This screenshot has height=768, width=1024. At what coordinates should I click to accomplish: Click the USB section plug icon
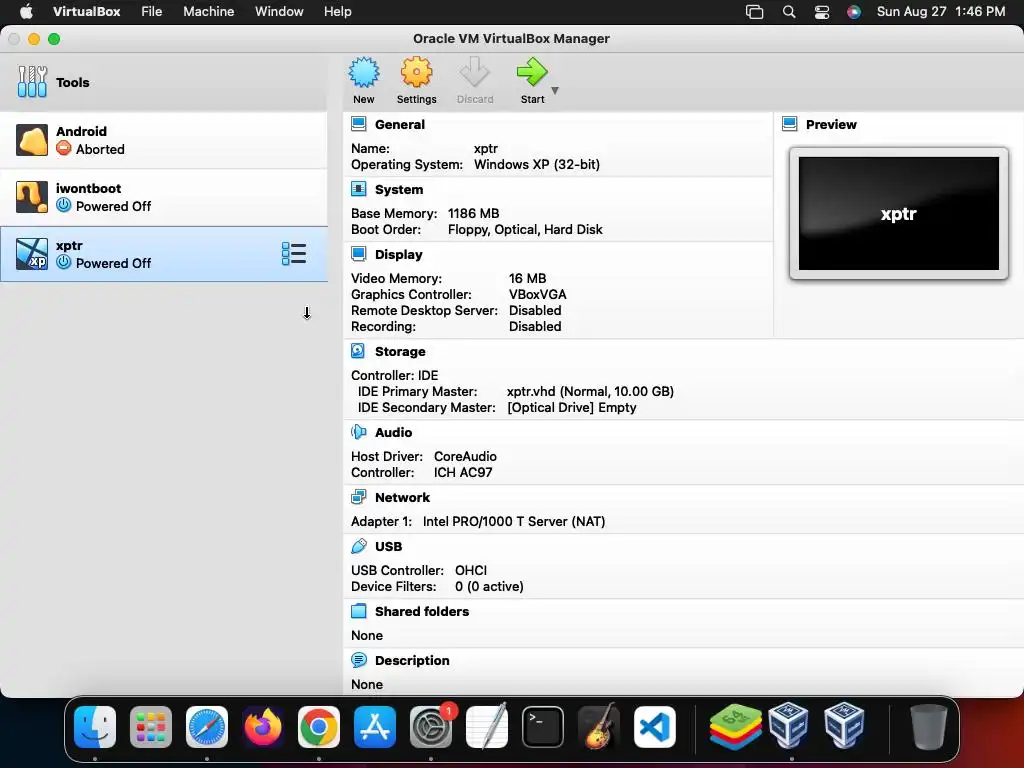(x=359, y=546)
